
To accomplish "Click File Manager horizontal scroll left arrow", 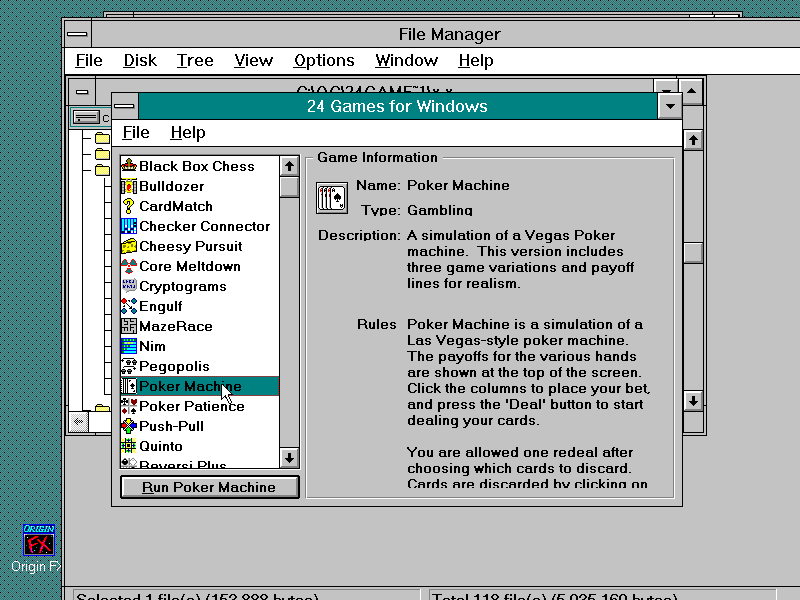I will tap(79, 421).
